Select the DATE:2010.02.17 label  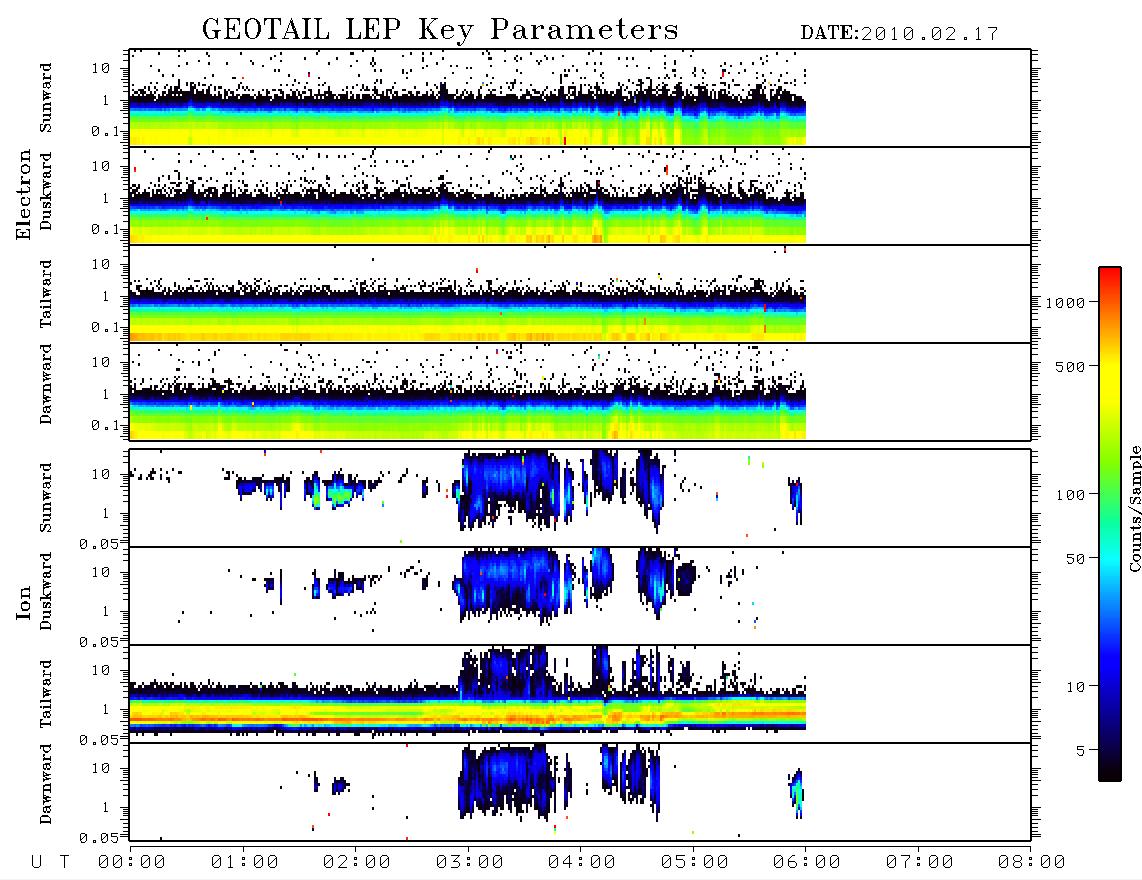click(x=899, y=34)
